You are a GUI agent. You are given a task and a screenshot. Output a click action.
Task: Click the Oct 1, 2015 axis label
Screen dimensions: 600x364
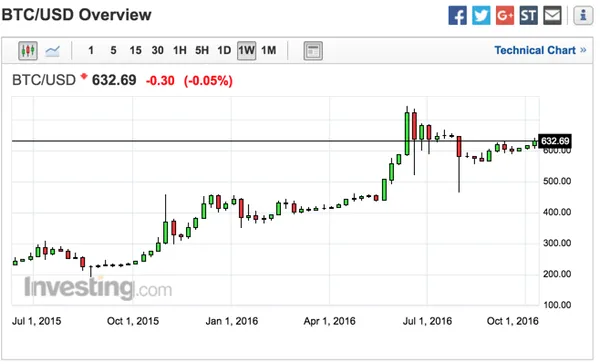(133, 321)
